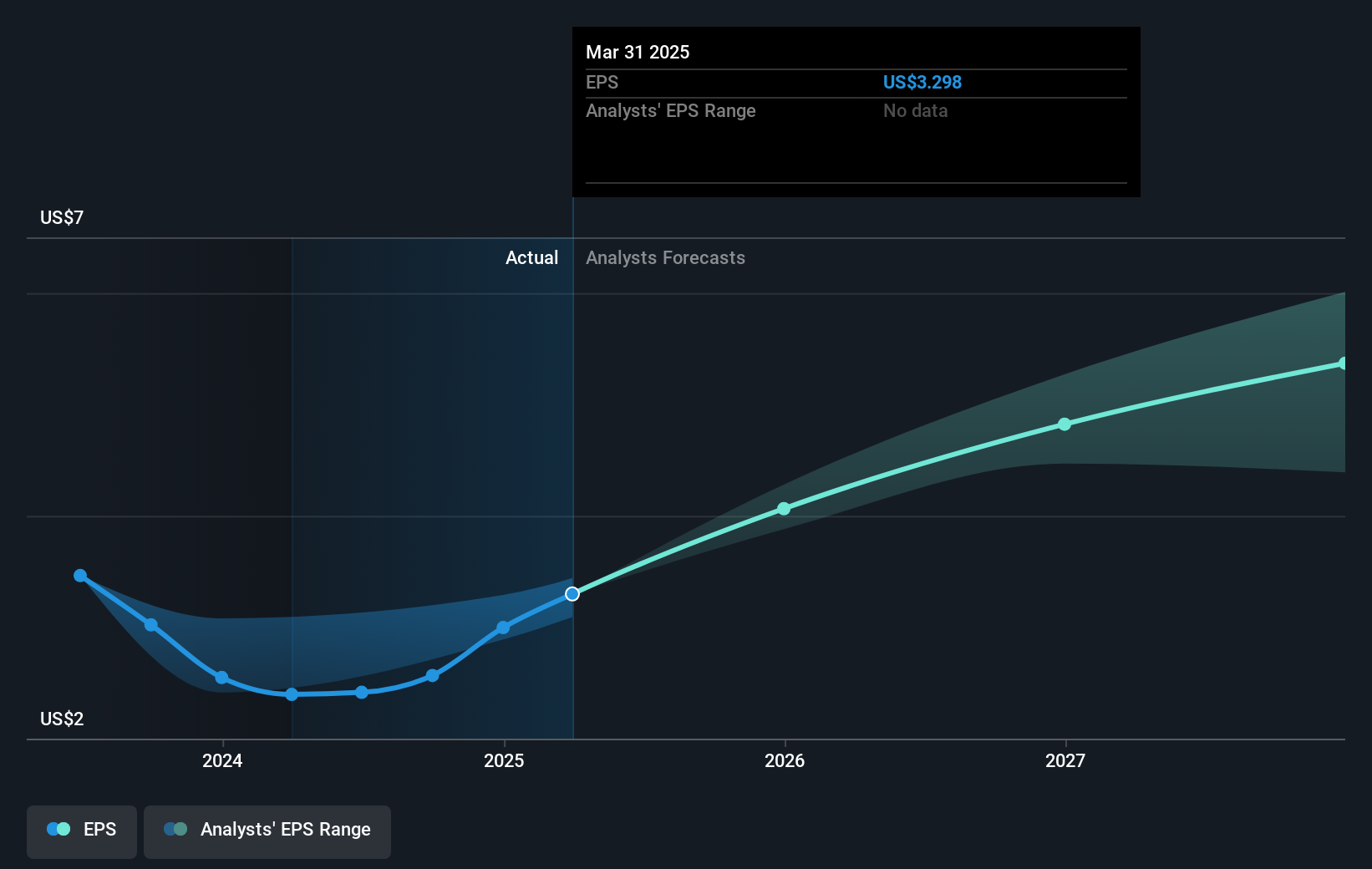The height and width of the screenshot is (869, 1372).
Task: Click the EPS data point at start of 2024
Action: (x=221, y=678)
